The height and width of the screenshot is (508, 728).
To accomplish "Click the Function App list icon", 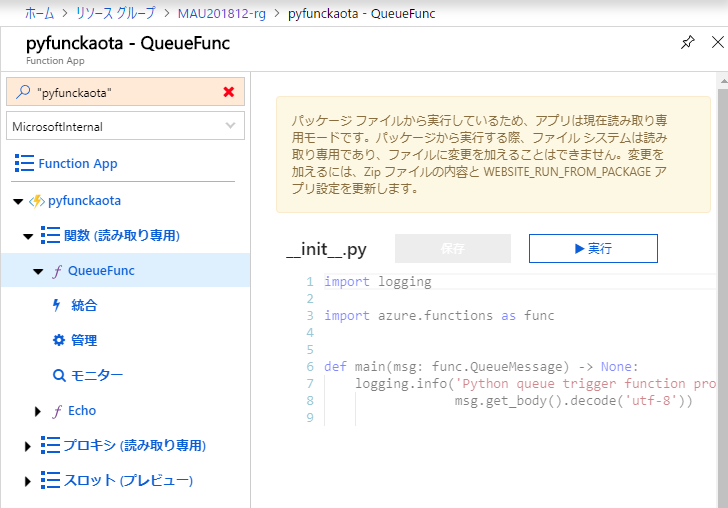I will point(24,163).
